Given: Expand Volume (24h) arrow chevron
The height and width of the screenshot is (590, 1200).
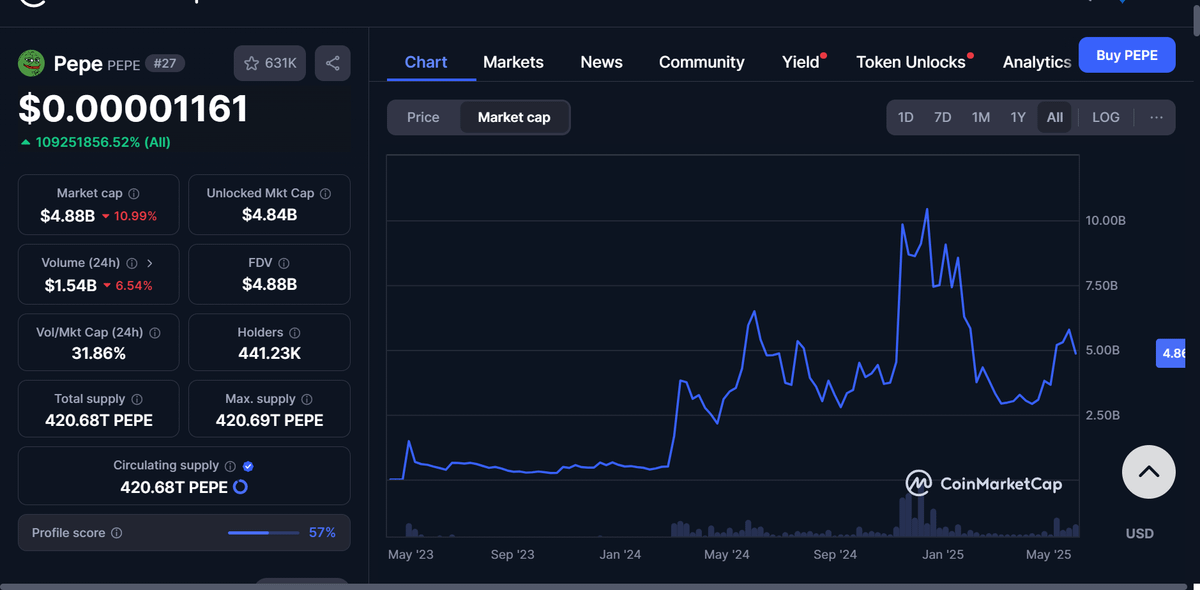Looking at the screenshot, I should 150,263.
